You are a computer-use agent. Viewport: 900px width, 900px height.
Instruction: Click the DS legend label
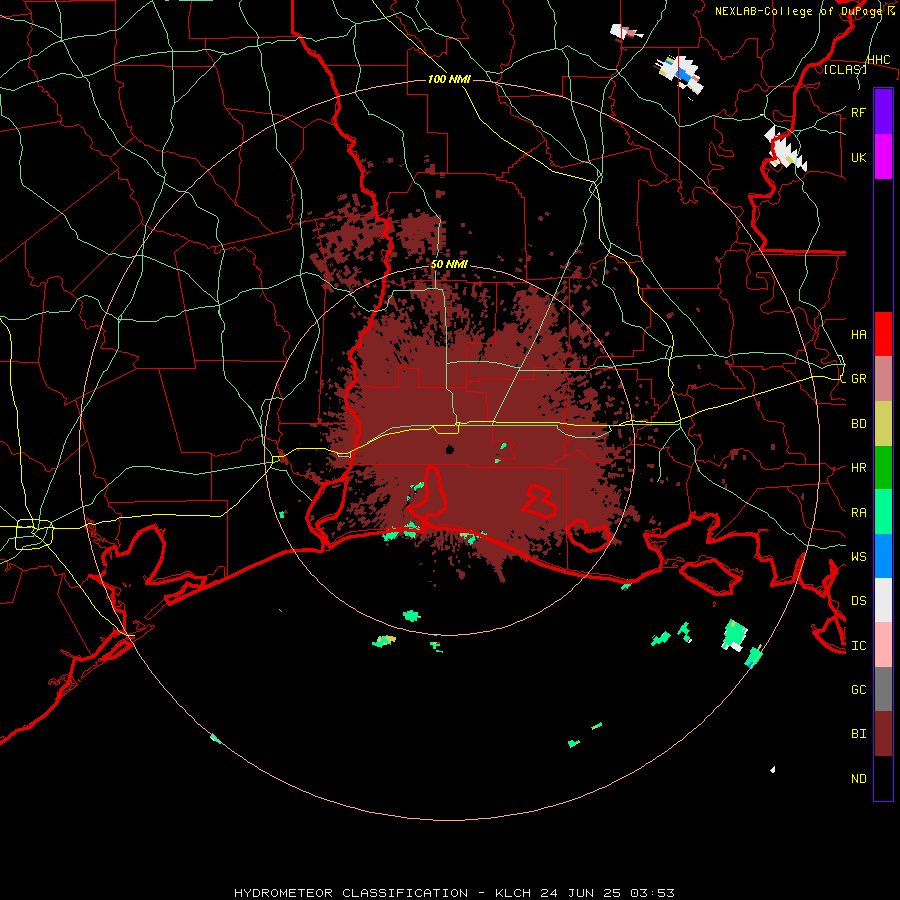859,601
